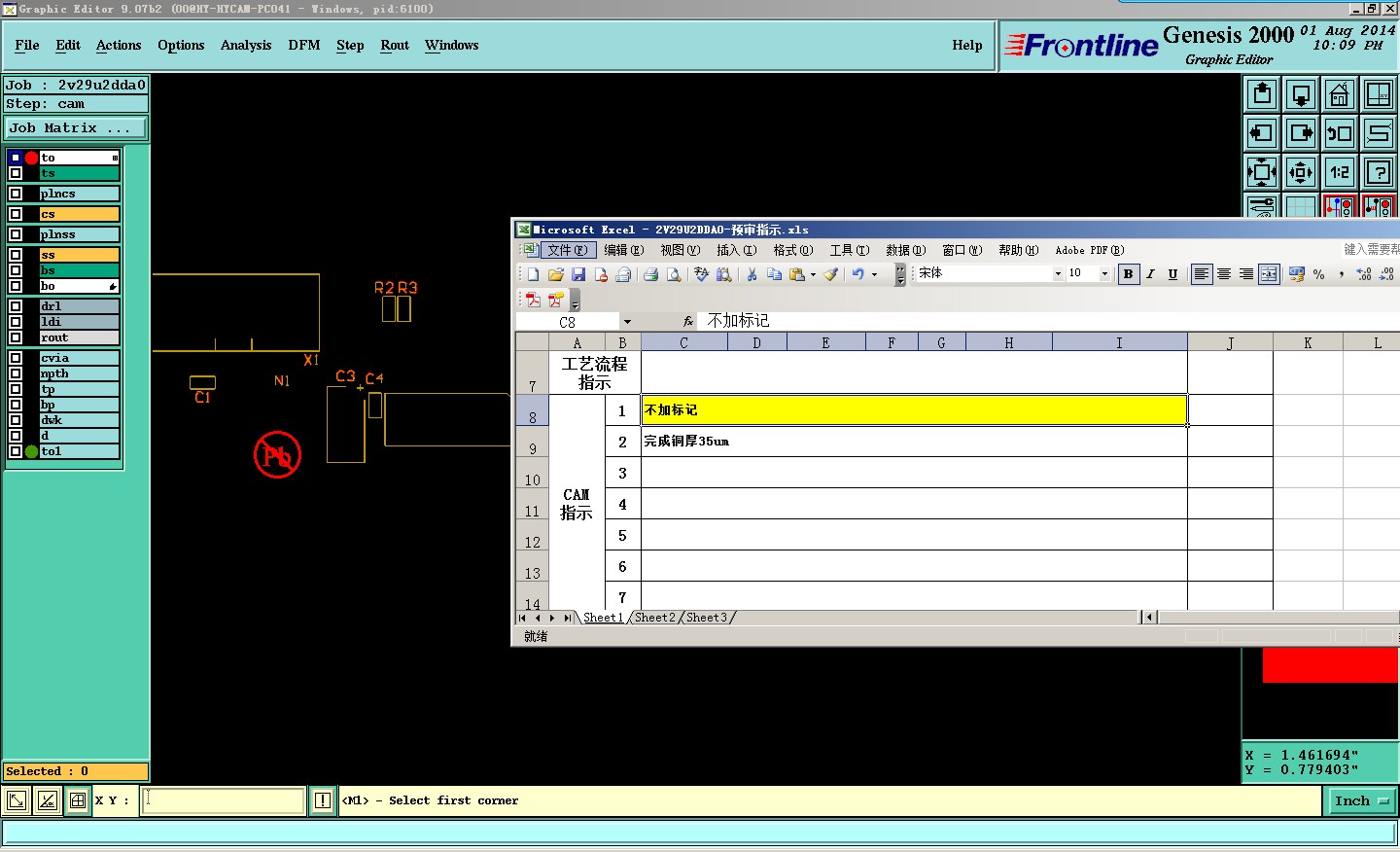Toggle visibility checkbox for layer ts

click(x=16, y=173)
